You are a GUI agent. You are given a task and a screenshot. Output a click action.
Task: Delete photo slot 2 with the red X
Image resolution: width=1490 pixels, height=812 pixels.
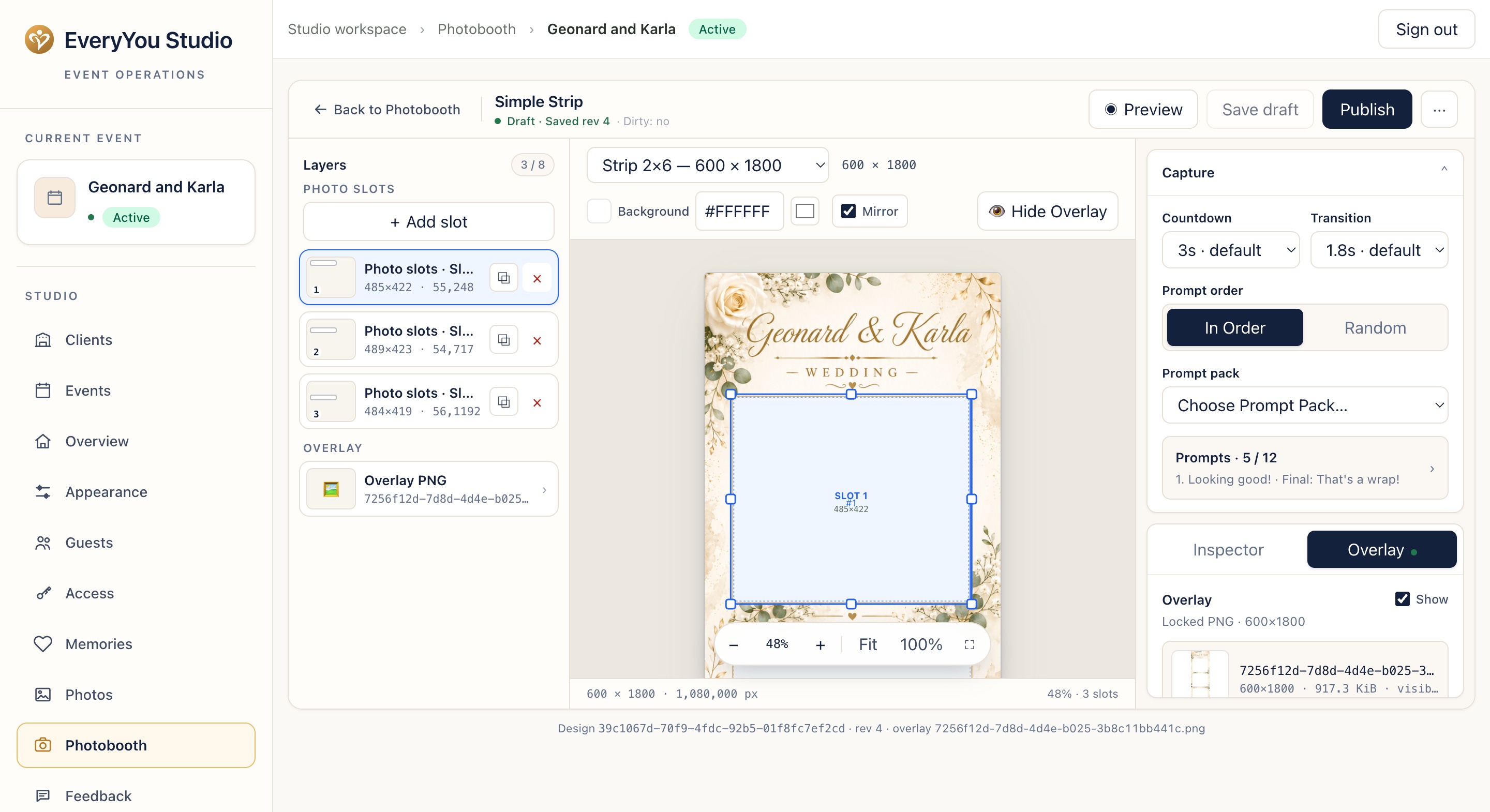coord(538,341)
